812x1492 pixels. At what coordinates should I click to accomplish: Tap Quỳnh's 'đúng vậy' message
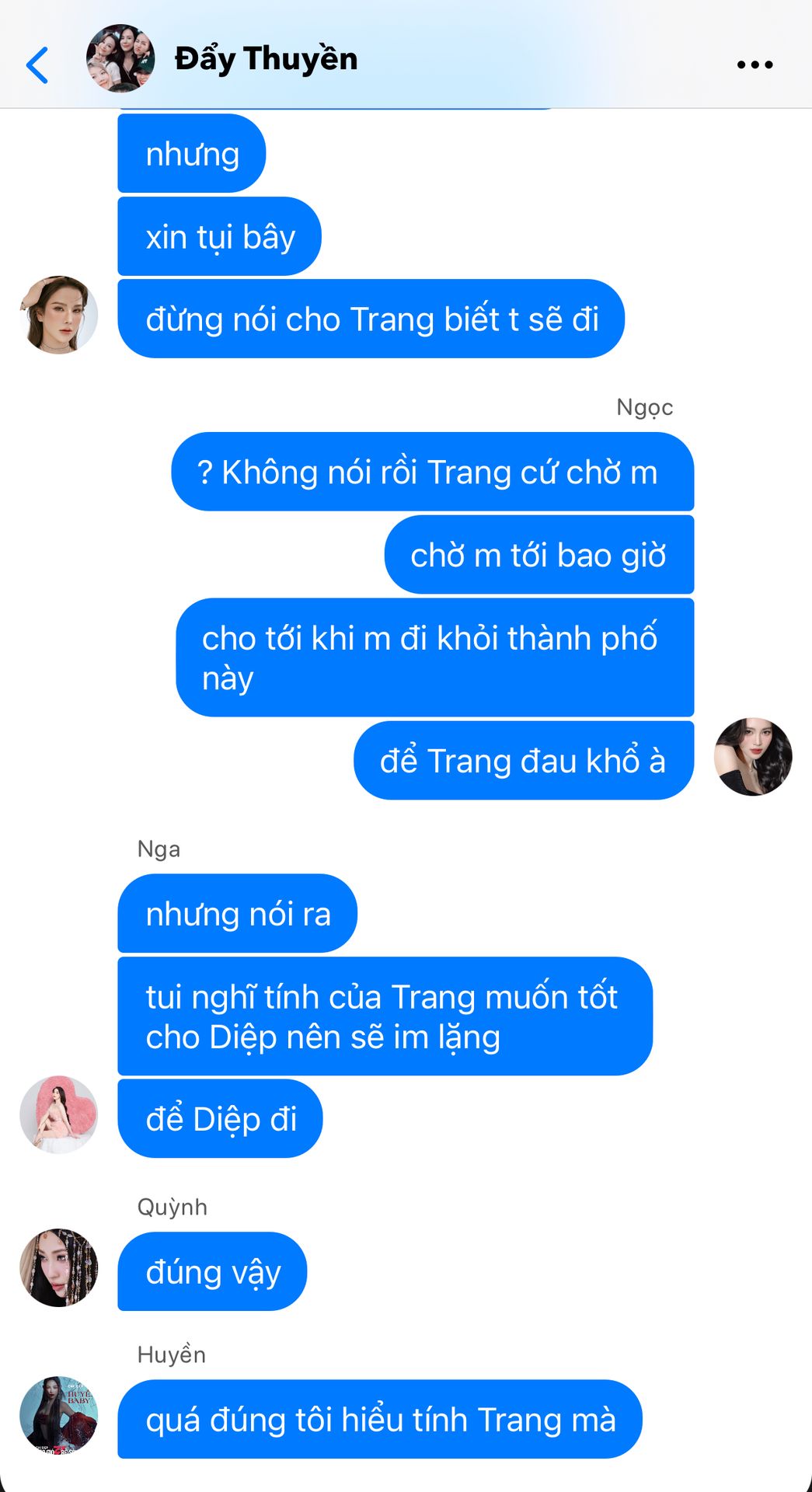tap(212, 1271)
